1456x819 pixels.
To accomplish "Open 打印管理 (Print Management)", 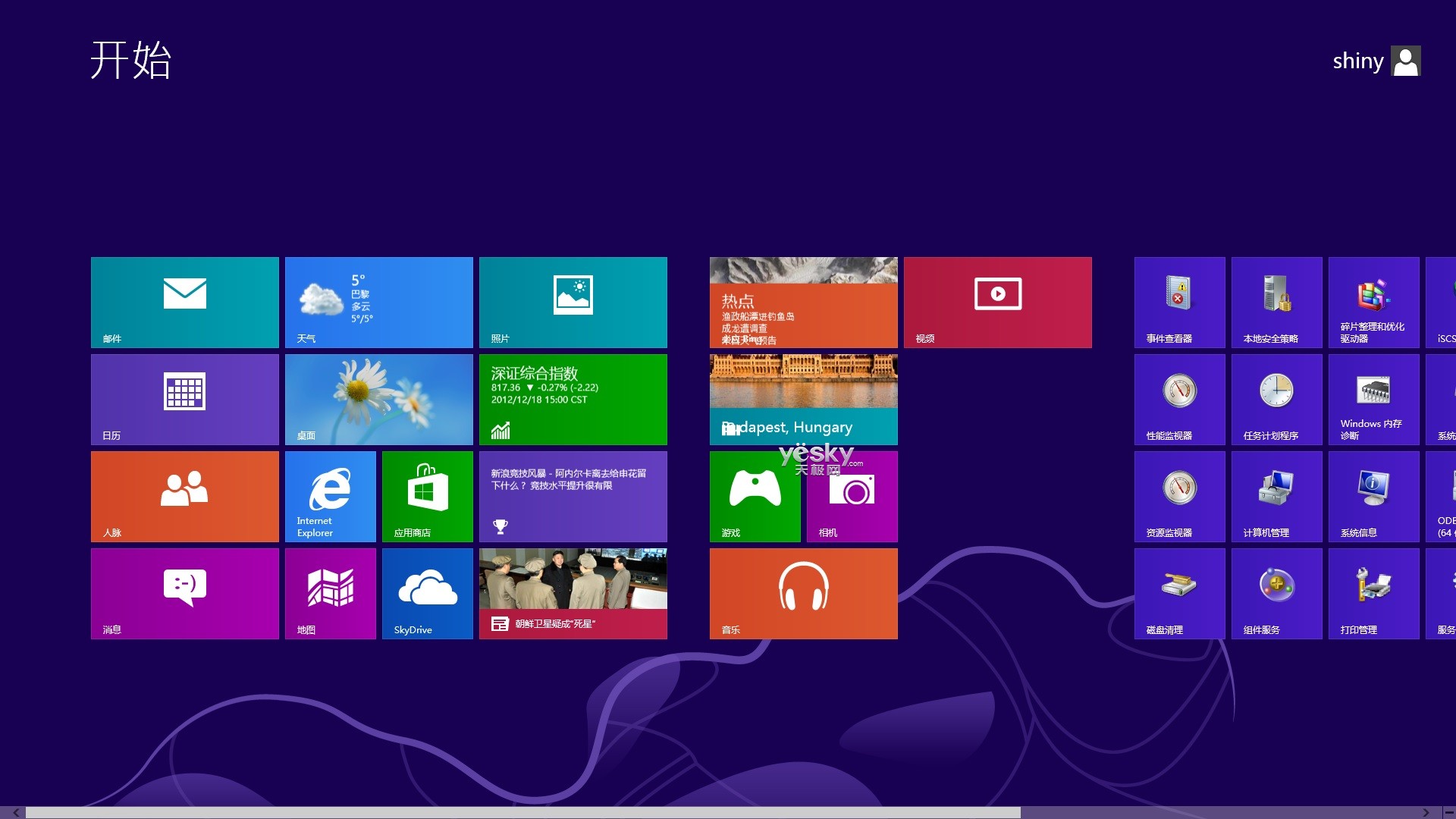I will 1373,594.
